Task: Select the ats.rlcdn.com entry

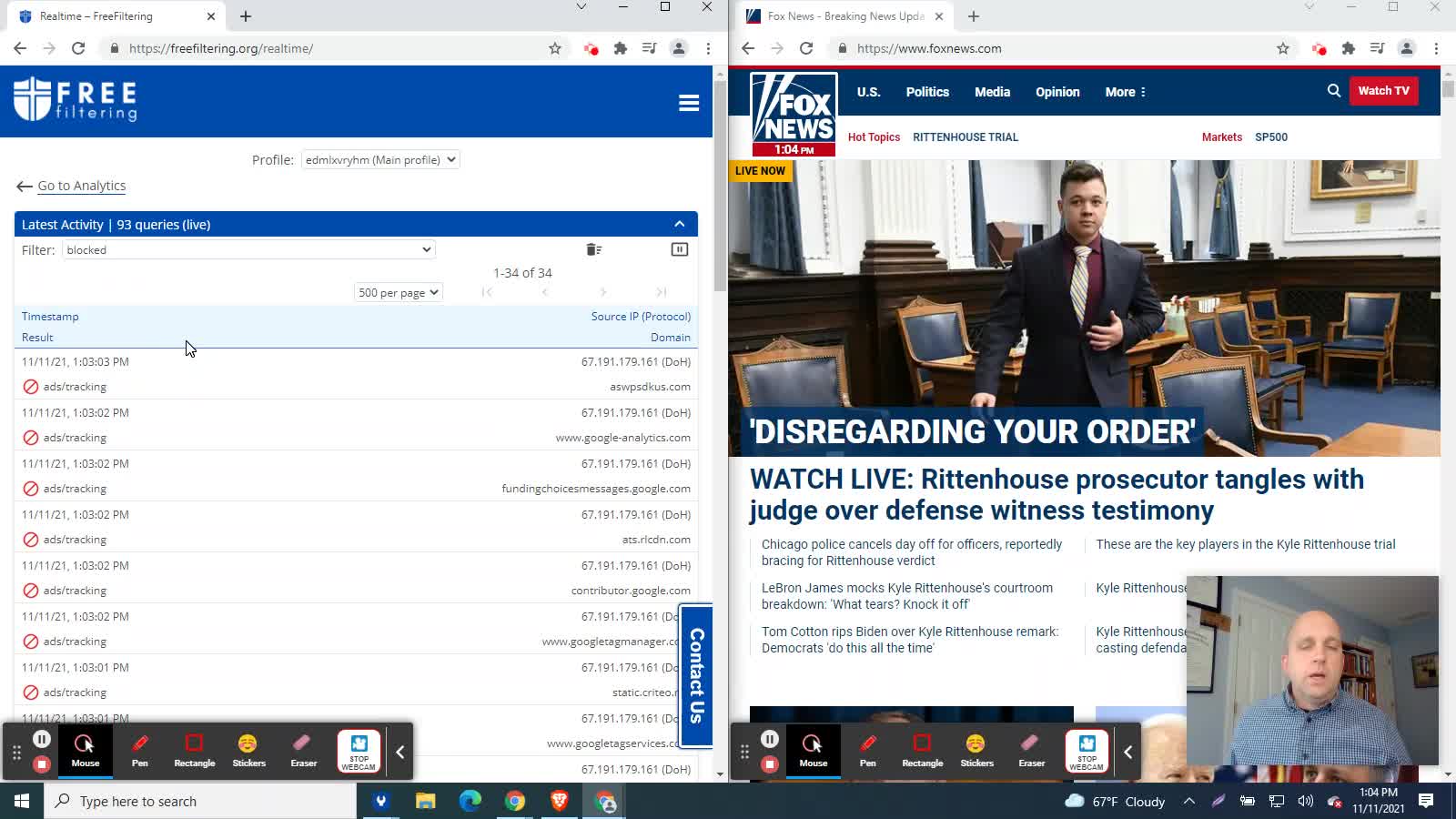Action: 356,527
